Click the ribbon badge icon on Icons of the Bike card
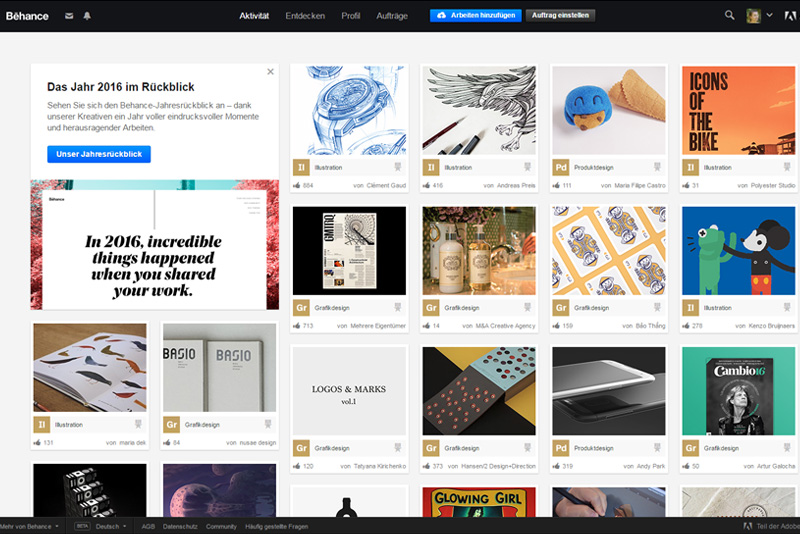 click(787, 167)
